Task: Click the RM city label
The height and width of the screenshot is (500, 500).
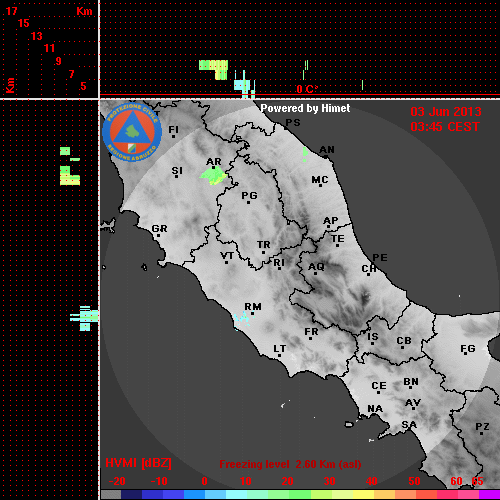Action: point(253,307)
